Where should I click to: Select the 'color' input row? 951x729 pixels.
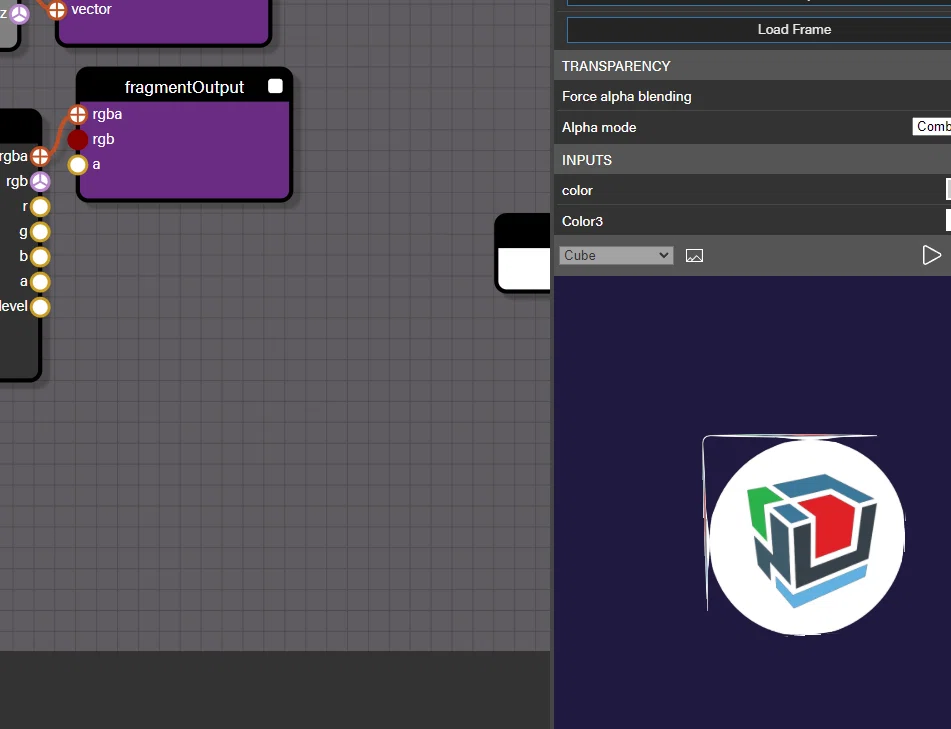point(753,190)
